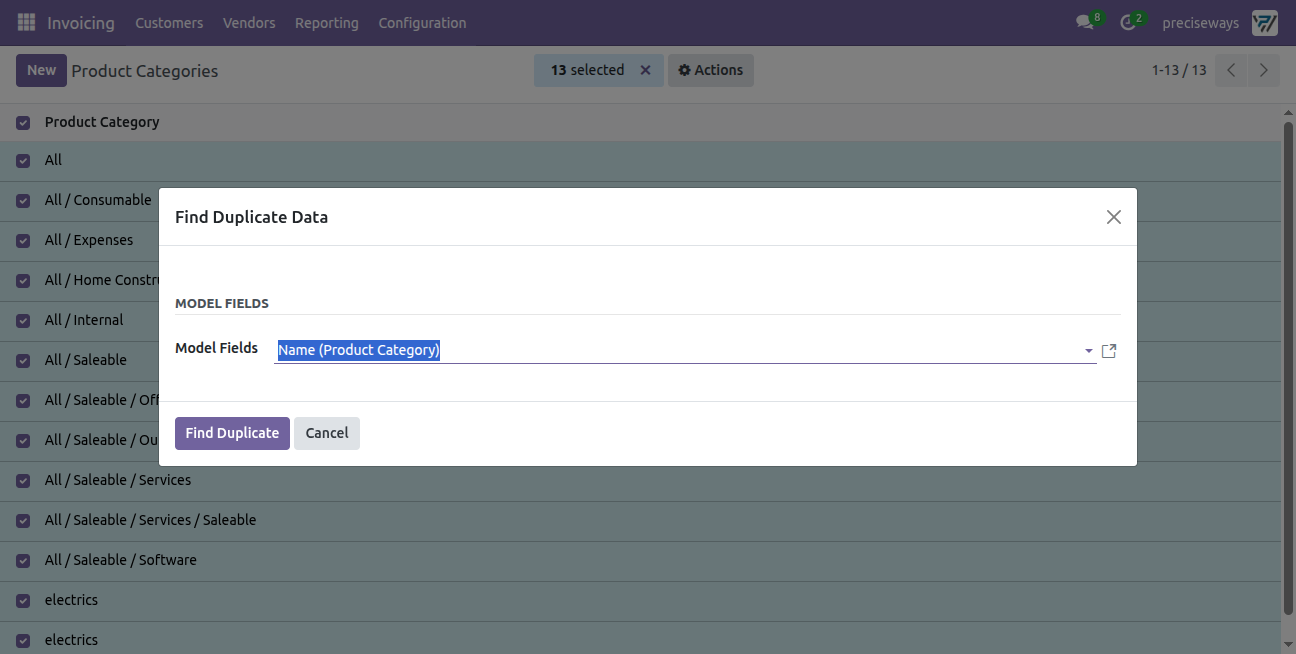Uncheck the All / Internal row checkbox

pyautogui.click(x=23, y=321)
